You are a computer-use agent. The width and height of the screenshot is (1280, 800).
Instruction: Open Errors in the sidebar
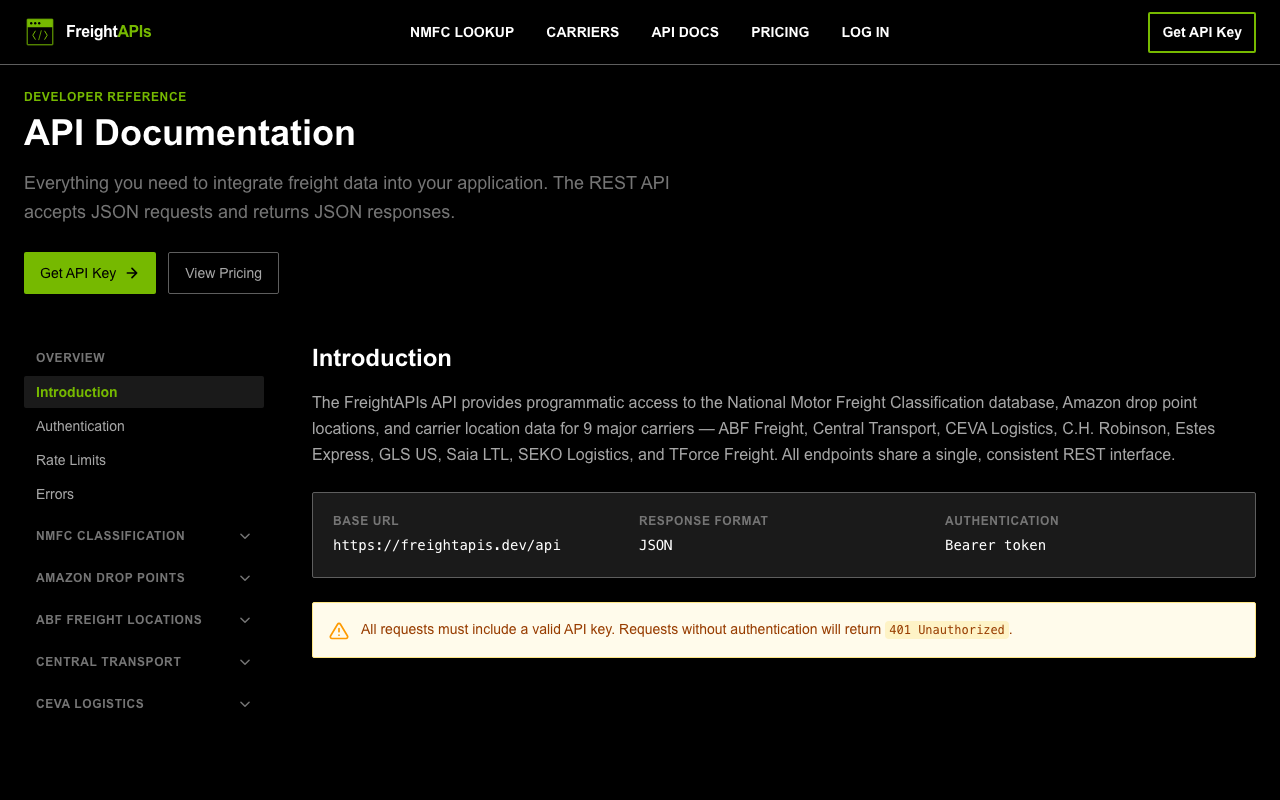pyautogui.click(x=144, y=494)
